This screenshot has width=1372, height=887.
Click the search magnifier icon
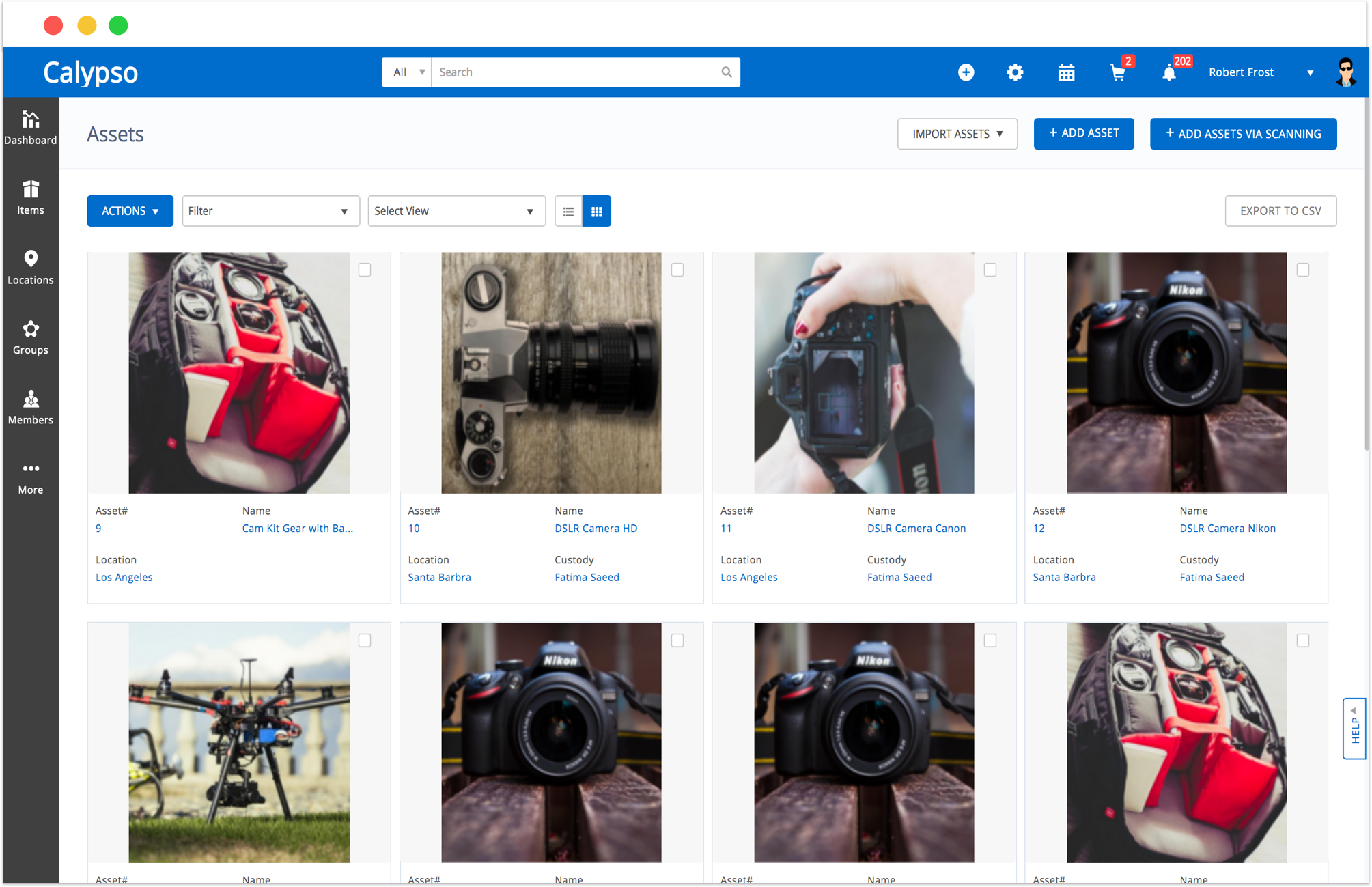pyautogui.click(x=727, y=72)
